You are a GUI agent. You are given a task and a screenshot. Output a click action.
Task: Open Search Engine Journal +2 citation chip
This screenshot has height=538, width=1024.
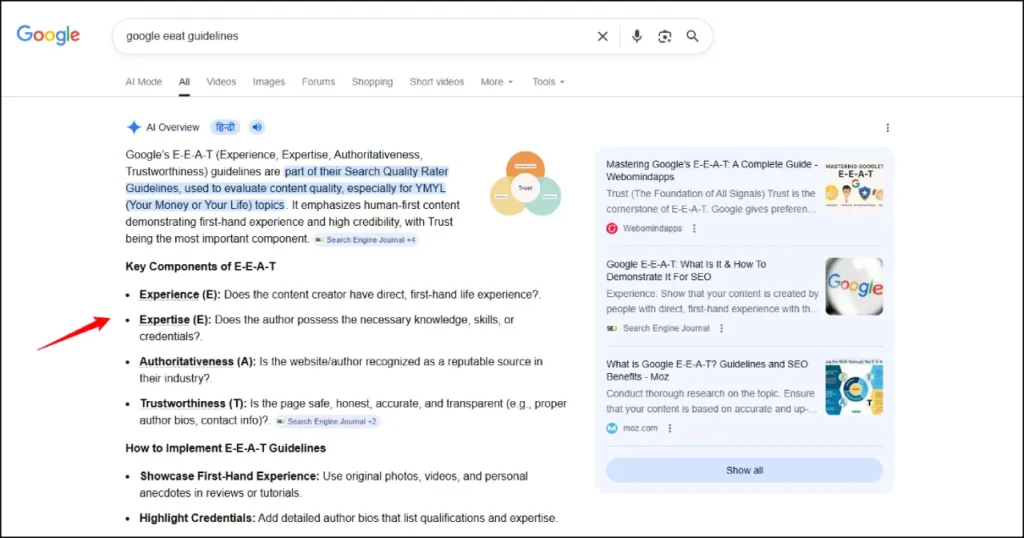[327, 421]
